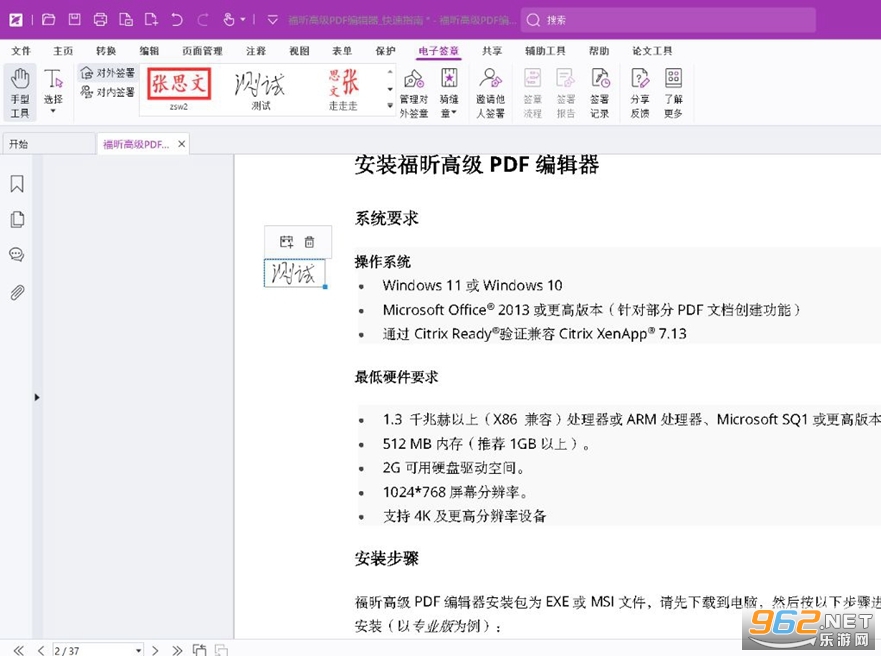
Task: Open the 表单 ribbon tab
Action: tap(342, 51)
